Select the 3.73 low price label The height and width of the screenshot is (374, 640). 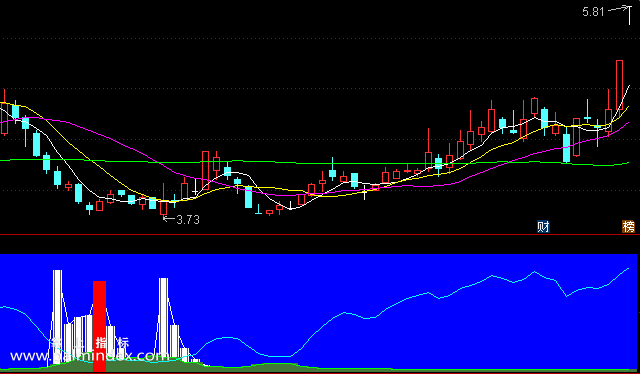188,220
